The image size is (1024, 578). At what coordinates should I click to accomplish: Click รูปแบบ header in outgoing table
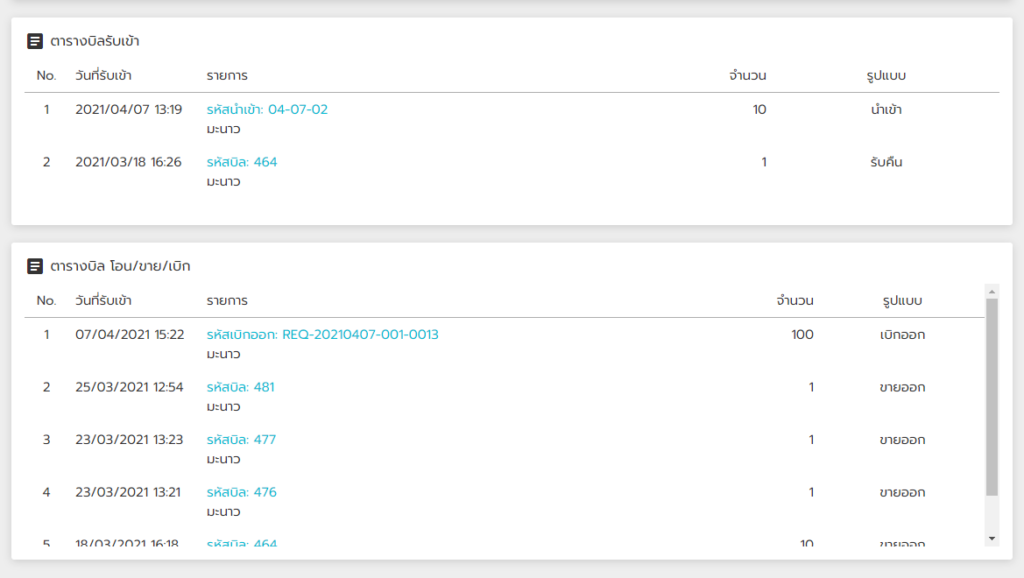[x=902, y=300]
